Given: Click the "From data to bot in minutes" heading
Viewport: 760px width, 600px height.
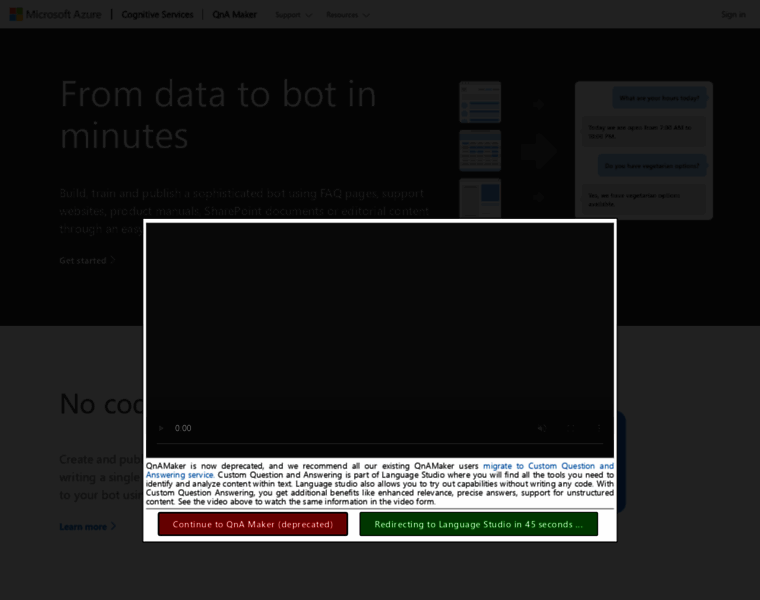Looking at the screenshot, I should (218, 114).
